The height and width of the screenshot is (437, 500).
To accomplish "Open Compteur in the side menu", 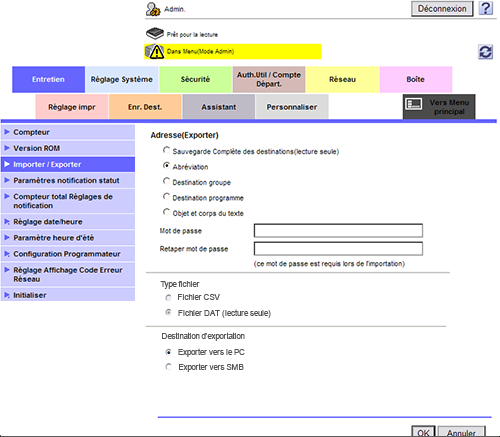I will pos(68,132).
